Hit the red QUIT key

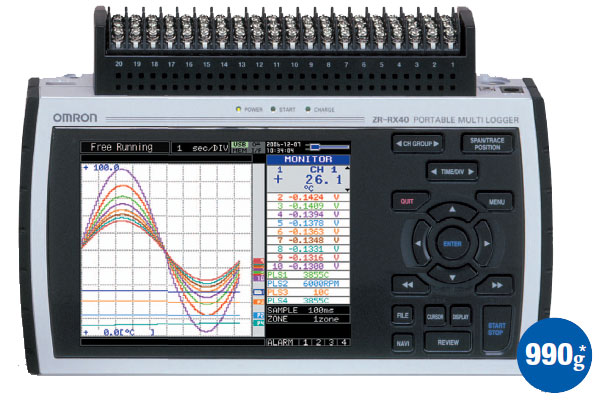(408, 201)
